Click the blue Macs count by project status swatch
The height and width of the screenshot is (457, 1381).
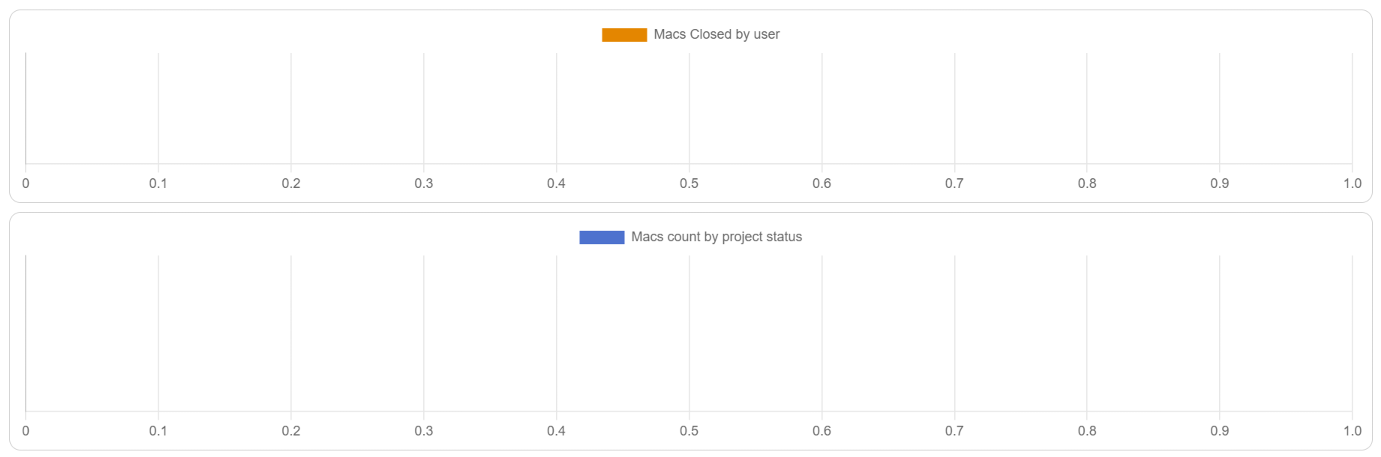pyautogui.click(x=601, y=238)
